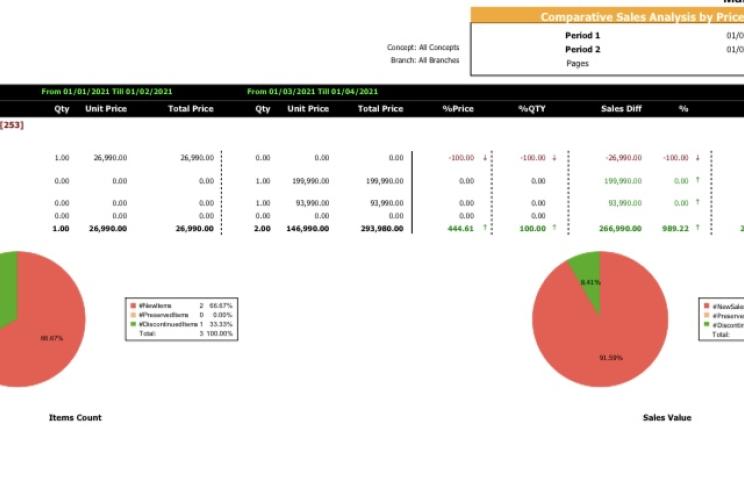
Task: Click Concept: All Concepts text
Action: coord(423,47)
